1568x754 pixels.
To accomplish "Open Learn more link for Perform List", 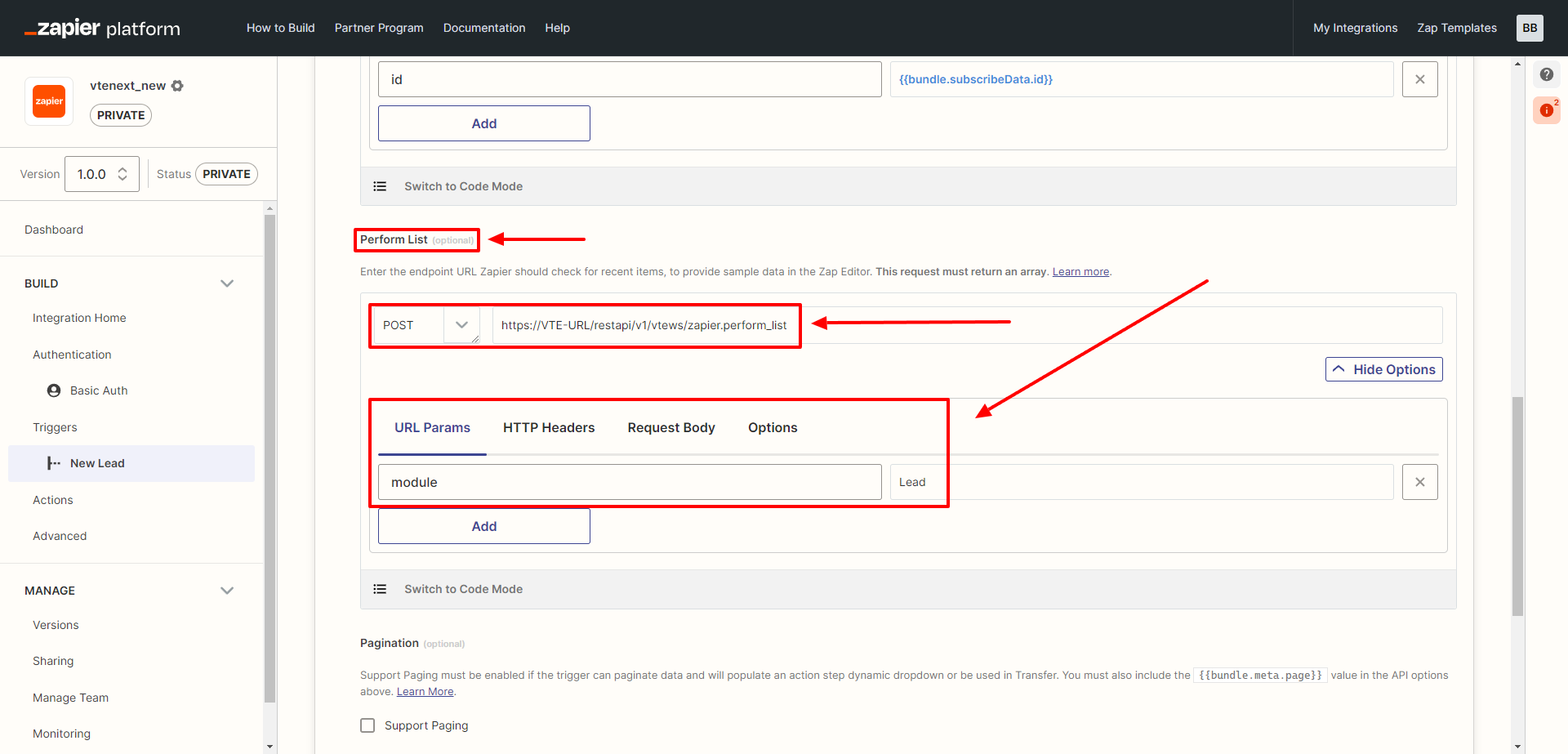I will [x=1080, y=272].
